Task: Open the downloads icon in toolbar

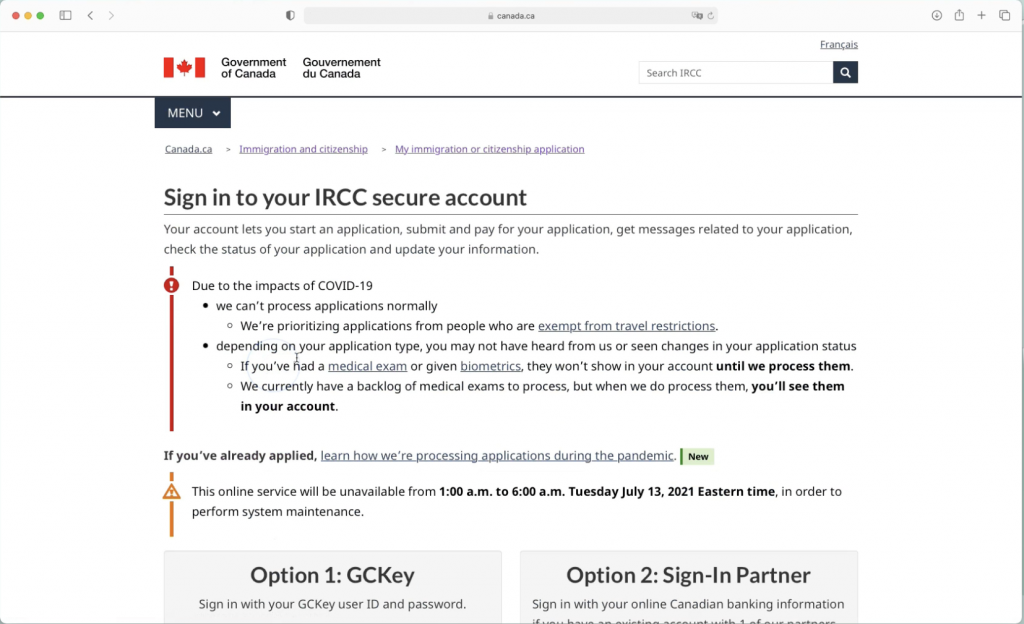Action: pos(937,16)
